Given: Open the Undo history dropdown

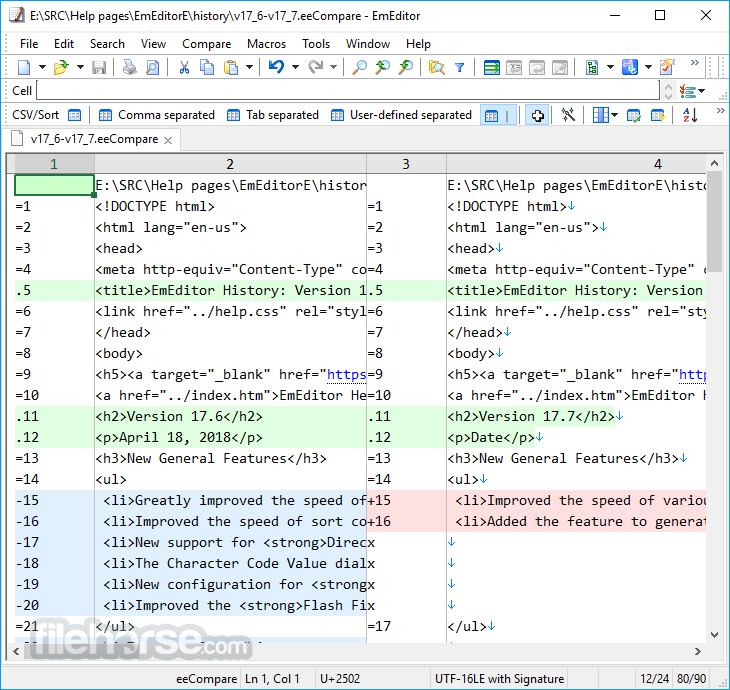Looking at the screenshot, I should (295, 68).
